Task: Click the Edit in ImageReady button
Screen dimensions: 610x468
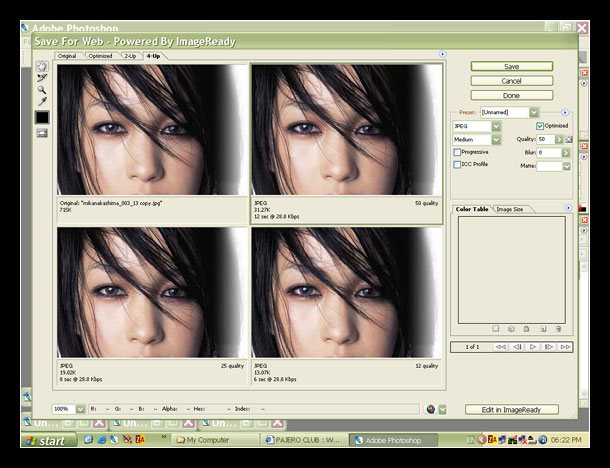Action: [x=511, y=409]
